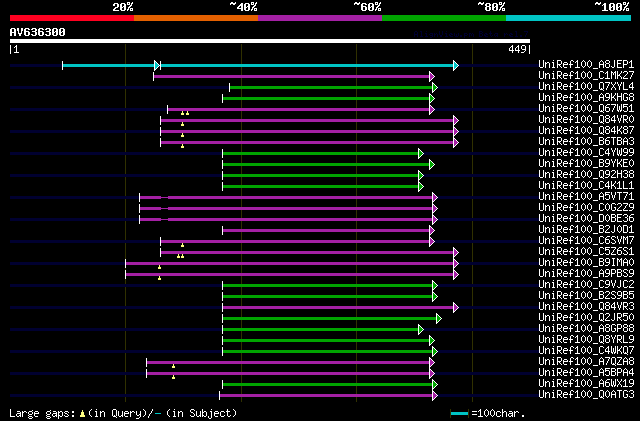Screen dimensions: 640x421
Task: Select the purple alignment bar for A7QZA8
Action: click(x=290, y=363)
